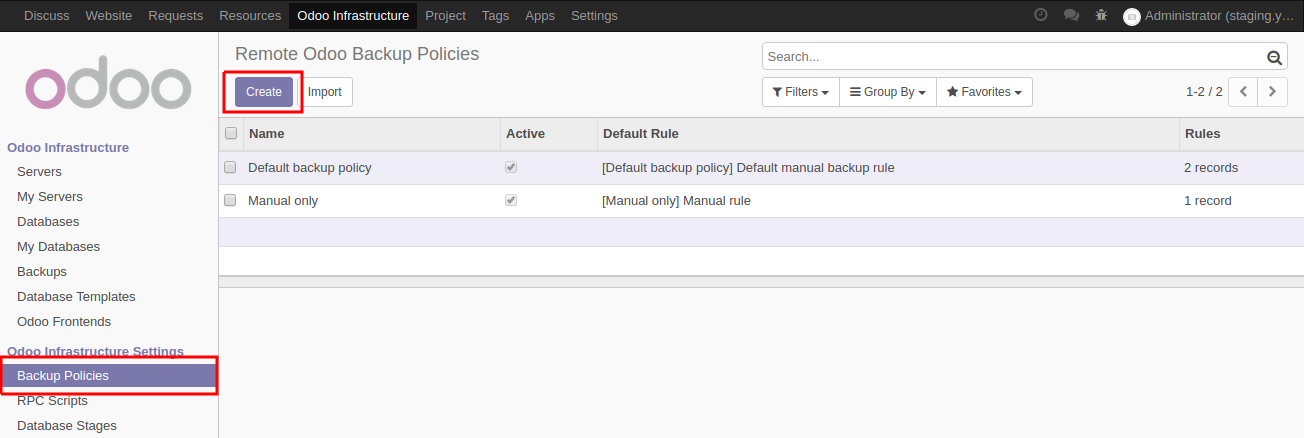
Task: Click the Search input field
Action: point(1013,57)
